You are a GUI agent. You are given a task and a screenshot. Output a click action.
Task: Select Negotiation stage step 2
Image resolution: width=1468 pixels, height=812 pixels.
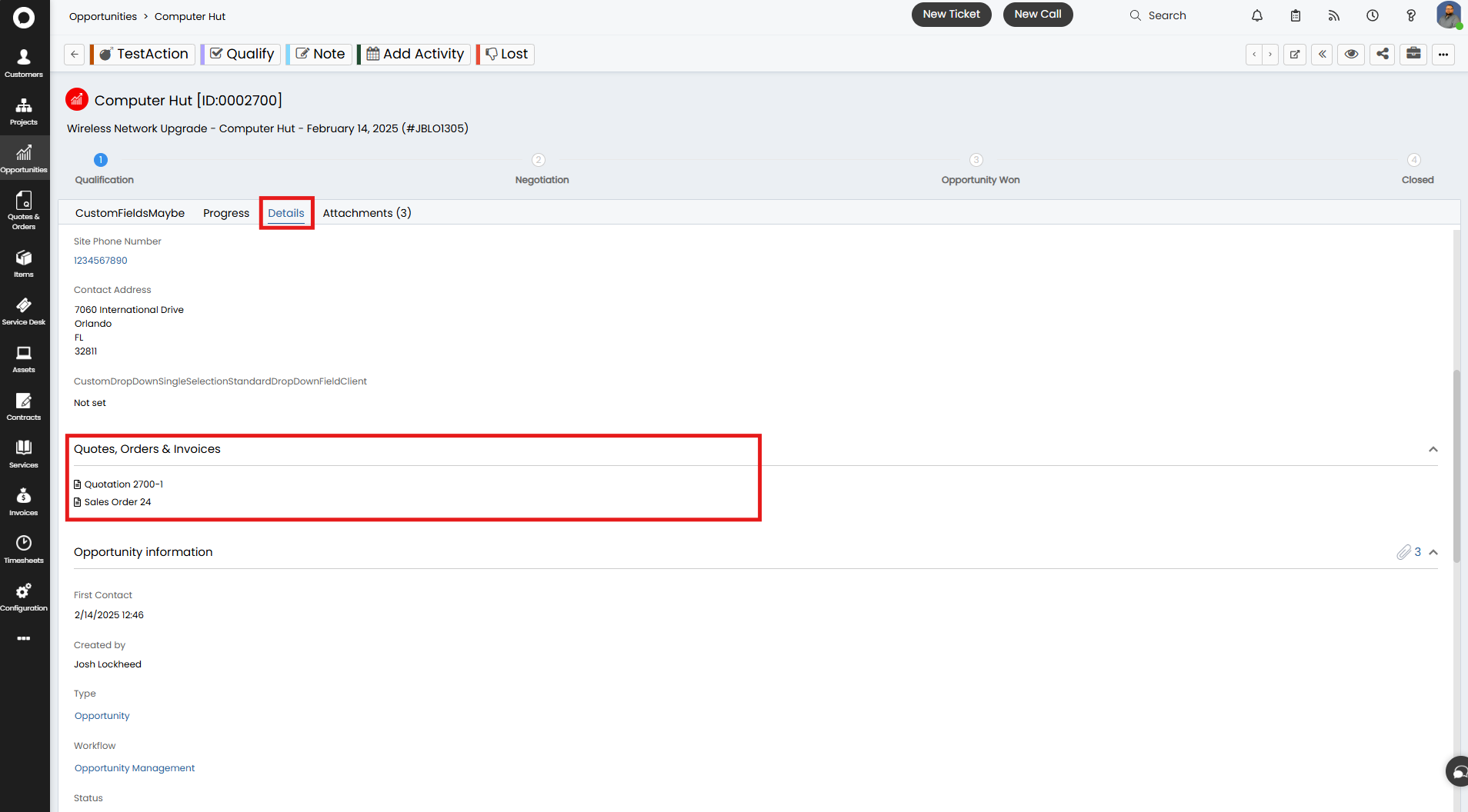[x=539, y=160]
